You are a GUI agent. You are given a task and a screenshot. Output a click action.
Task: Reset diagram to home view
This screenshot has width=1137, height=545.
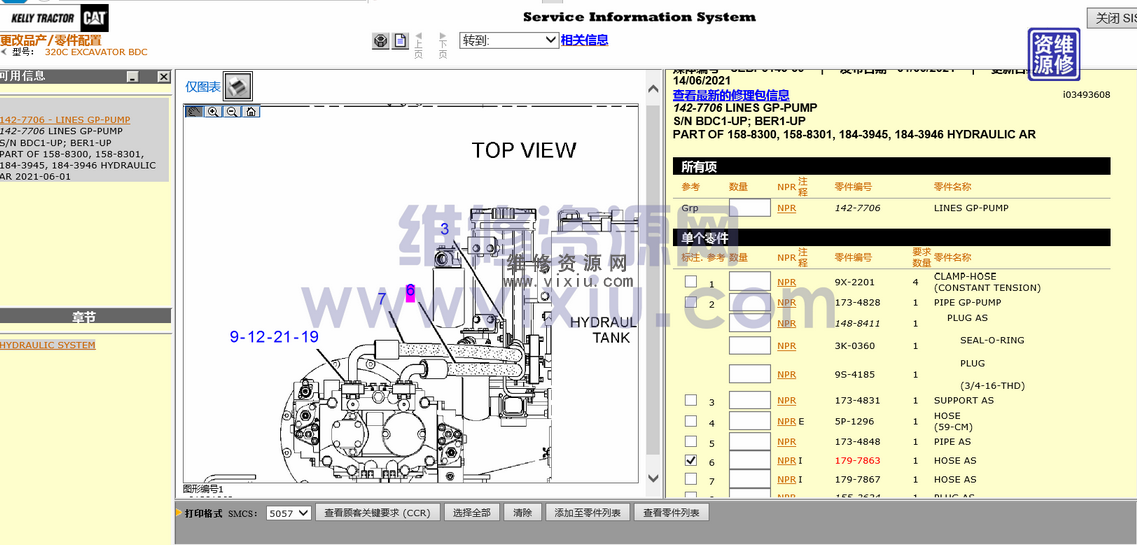tap(251, 111)
